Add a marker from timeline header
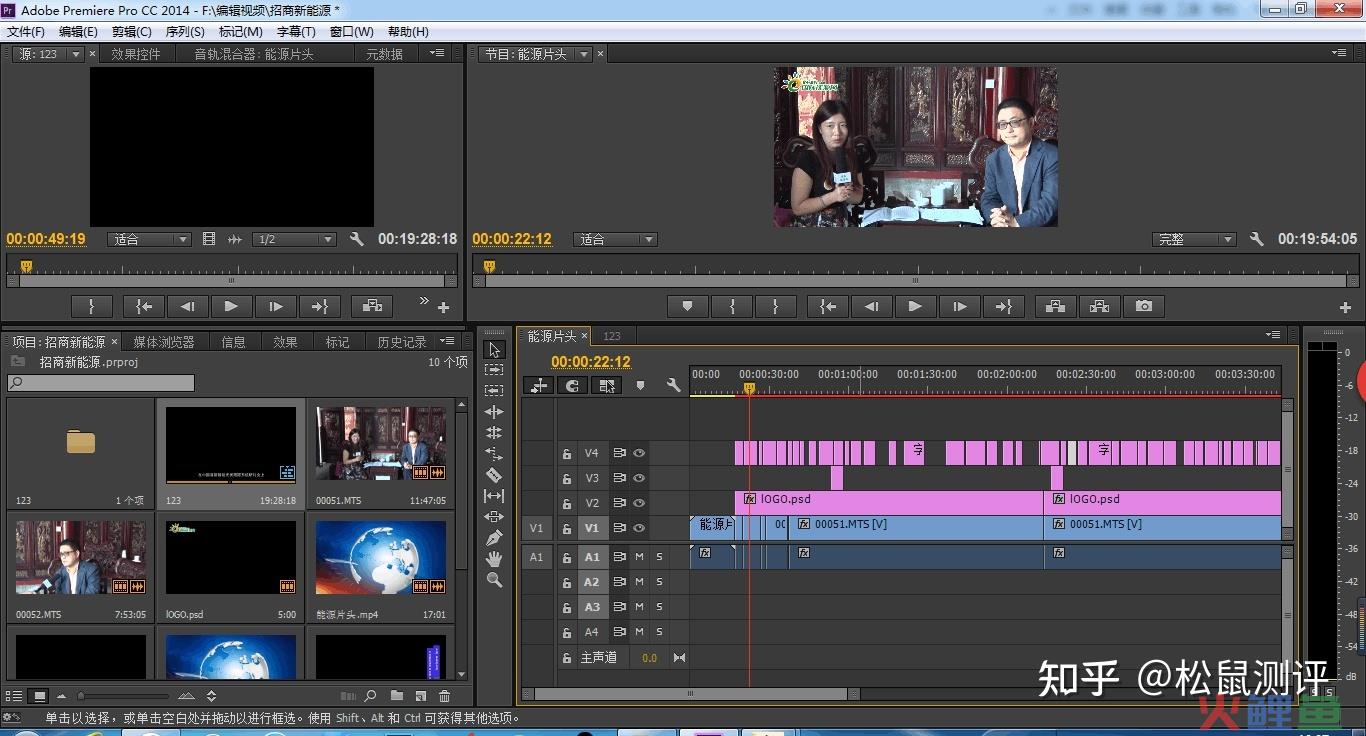1366x736 pixels. click(641, 385)
